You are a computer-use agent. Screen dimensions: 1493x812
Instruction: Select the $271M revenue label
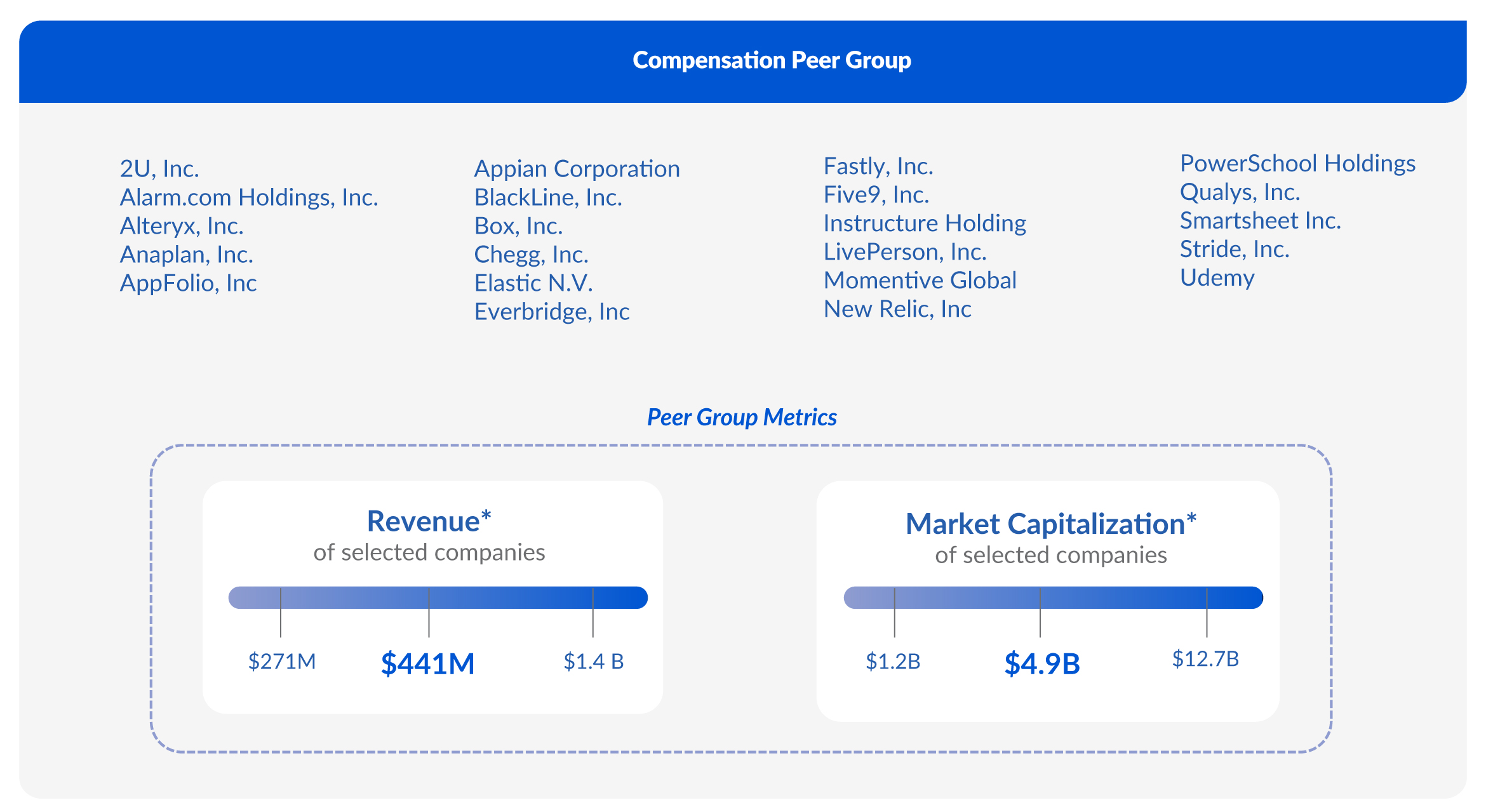click(x=282, y=662)
